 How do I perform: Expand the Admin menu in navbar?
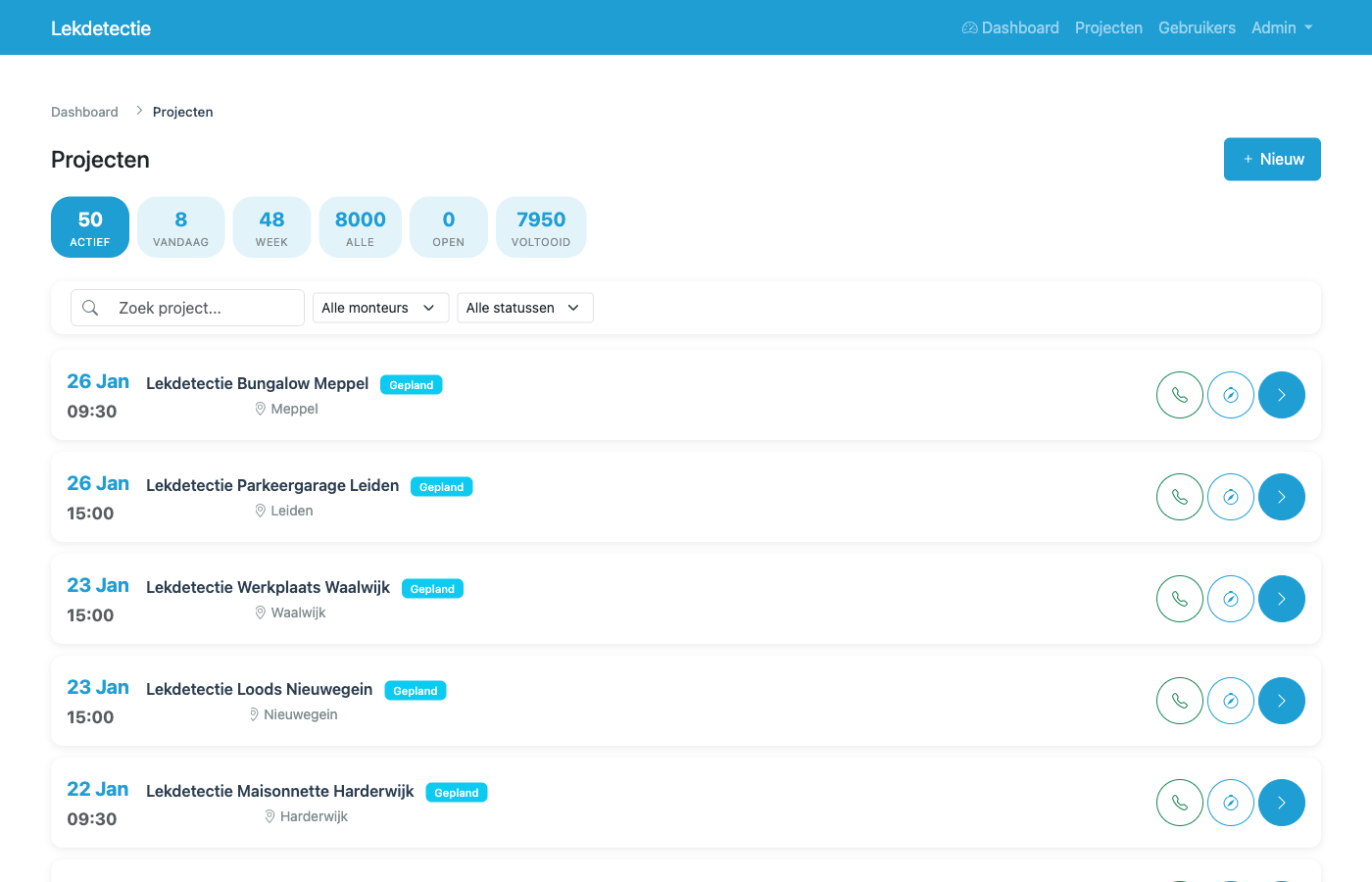click(x=1281, y=27)
